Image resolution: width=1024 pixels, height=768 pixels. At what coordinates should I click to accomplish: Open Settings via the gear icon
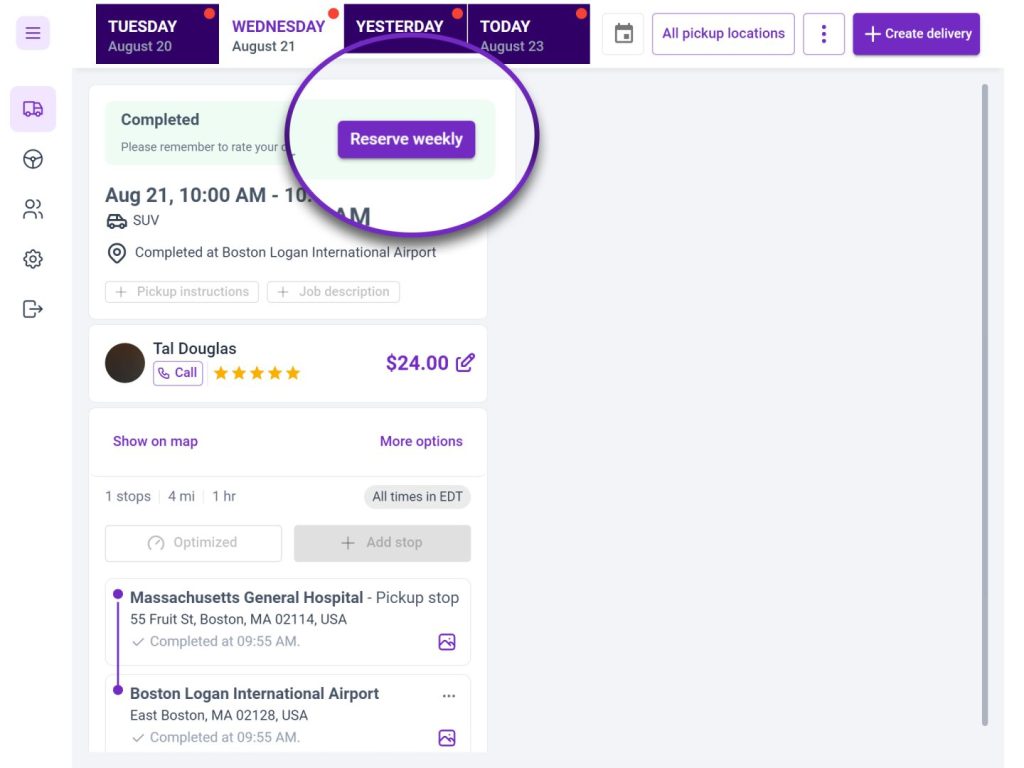point(33,258)
